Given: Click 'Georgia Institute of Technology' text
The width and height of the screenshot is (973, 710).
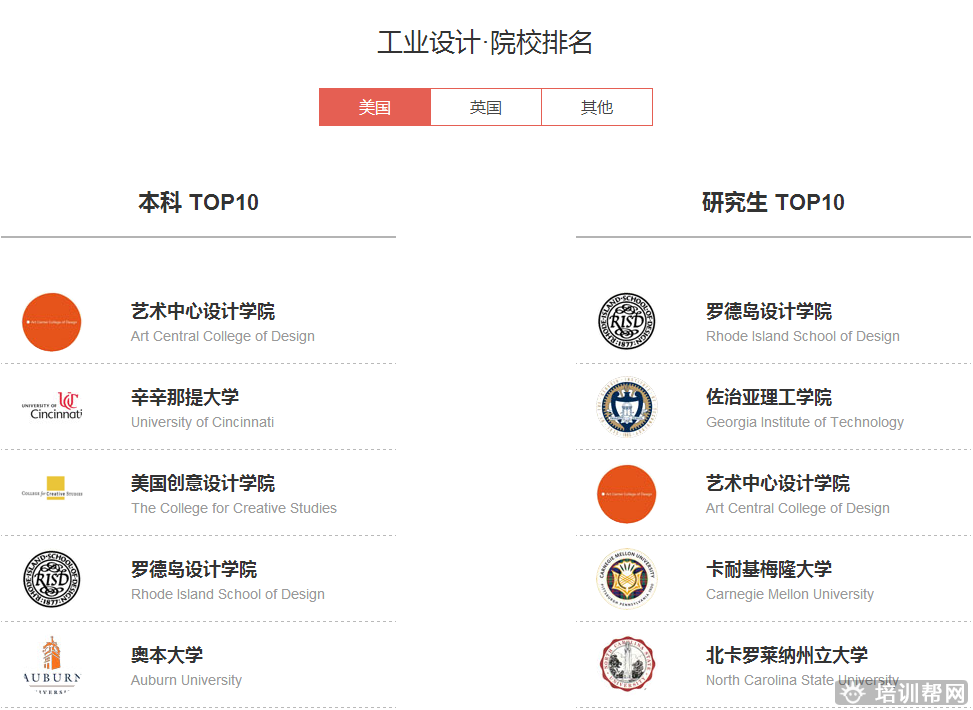Looking at the screenshot, I should coord(805,423).
